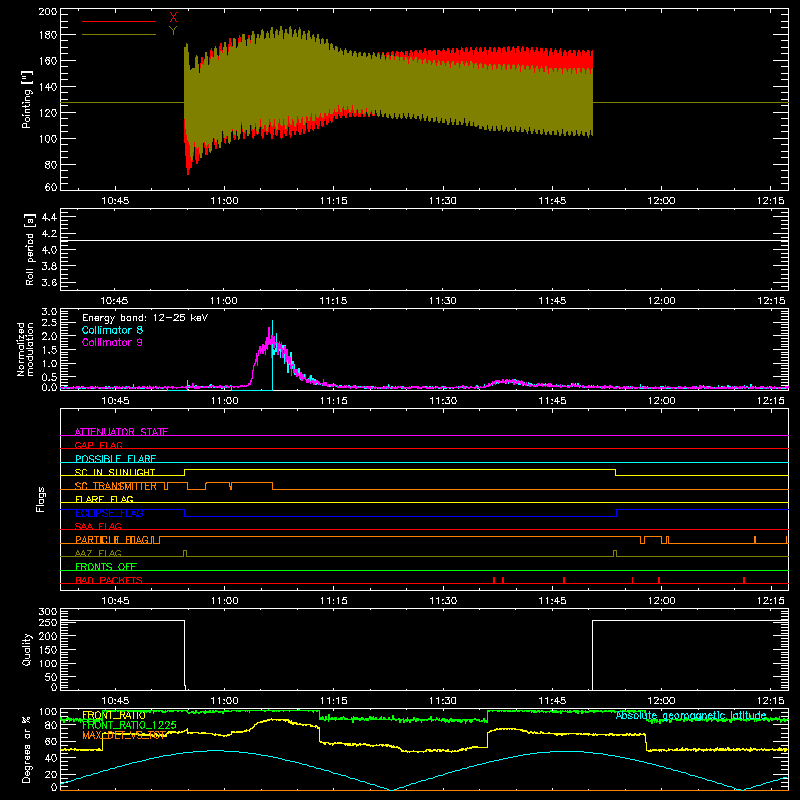The height and width of the screenshot is (800, 800).
Task: Select the green FRONT_RATIO_1225 legend label
Action: coord(129,725)
